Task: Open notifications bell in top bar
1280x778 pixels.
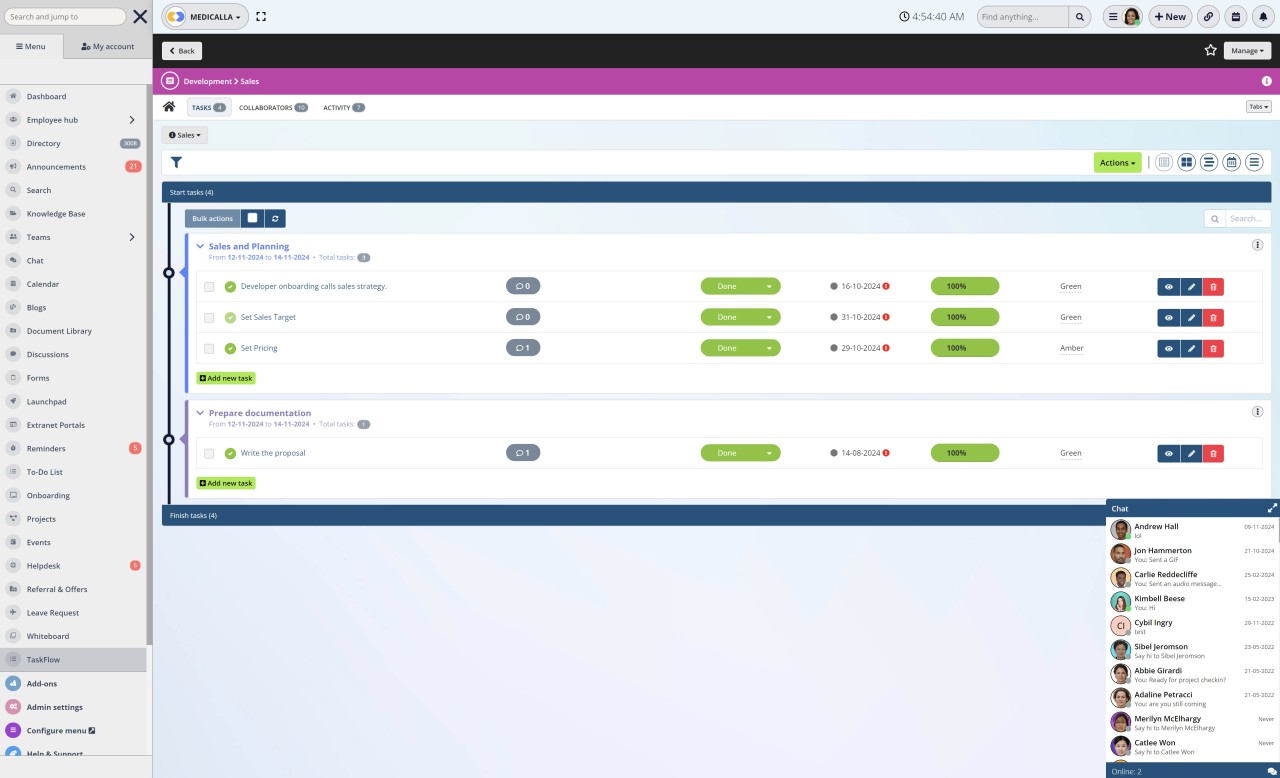Action: click(x=1262, y=16)
